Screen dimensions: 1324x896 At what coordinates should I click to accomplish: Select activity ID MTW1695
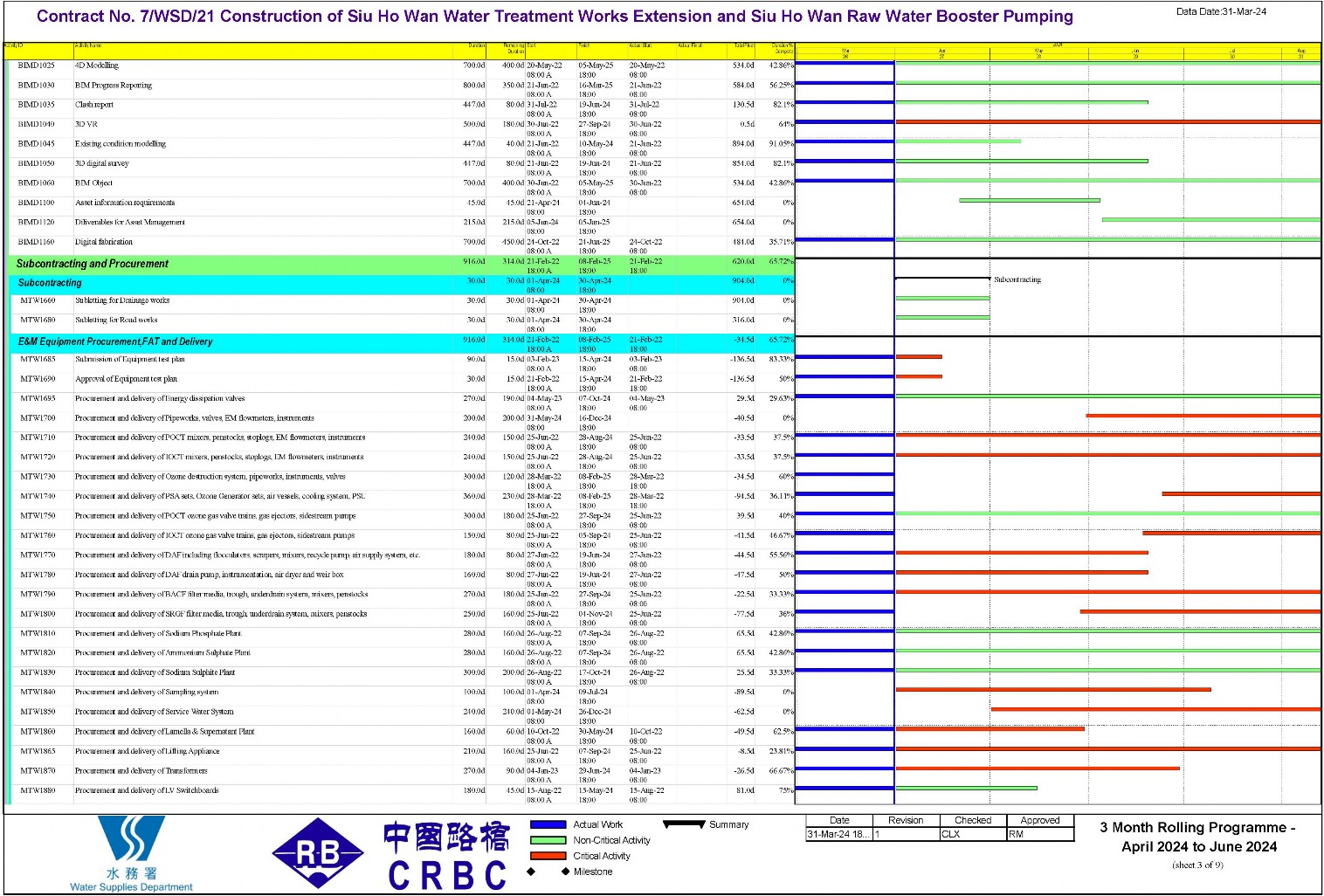[38, 398]
